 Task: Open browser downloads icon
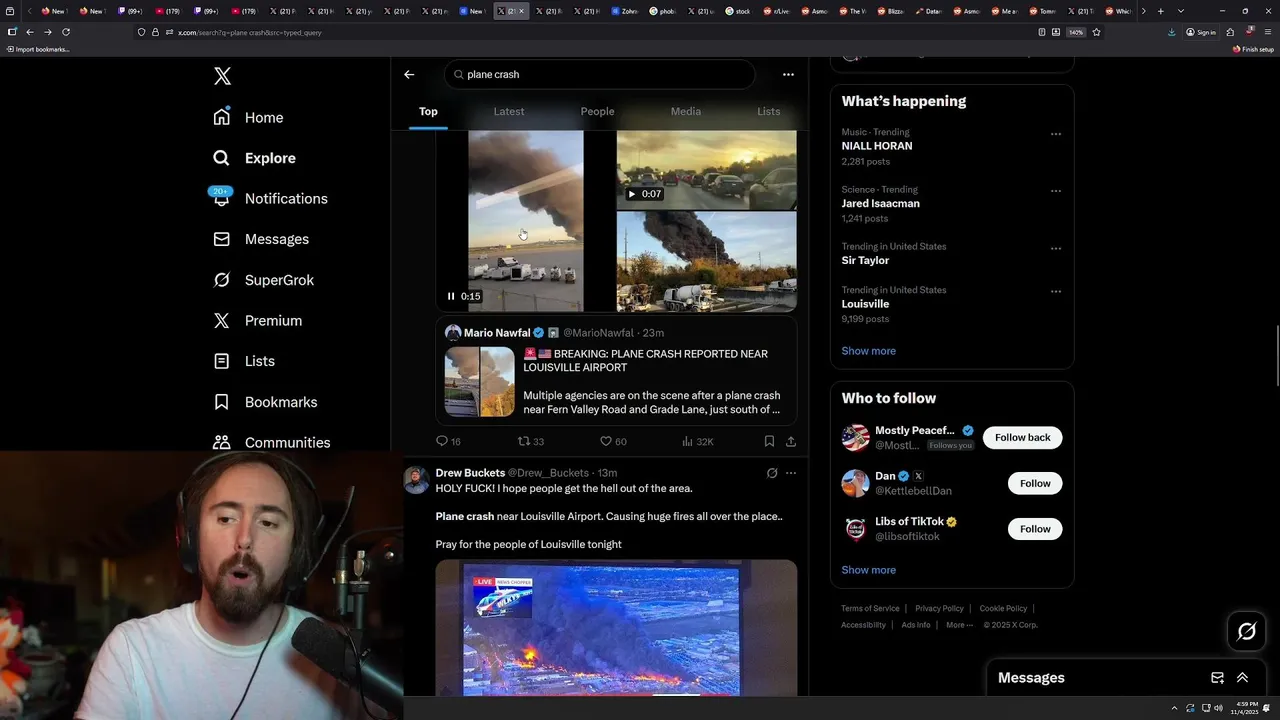[x=1171, y=32]
